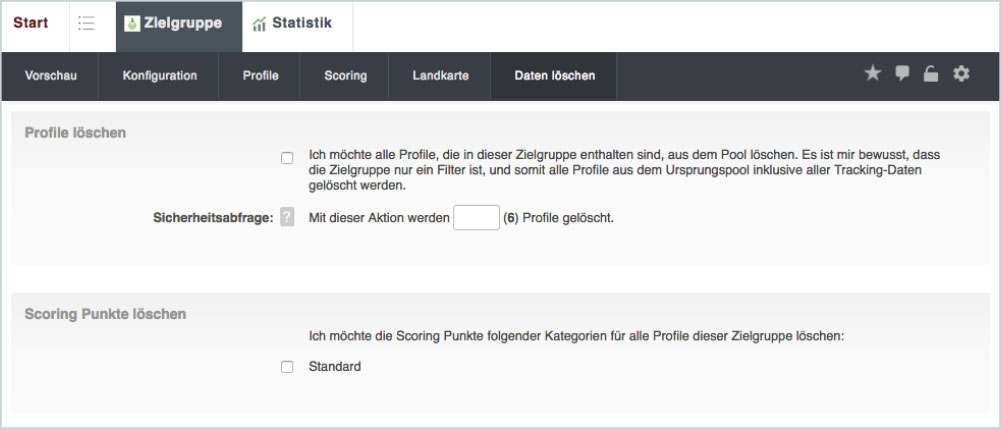
Task: Click the star favorite icon
Action: (872, 74)
